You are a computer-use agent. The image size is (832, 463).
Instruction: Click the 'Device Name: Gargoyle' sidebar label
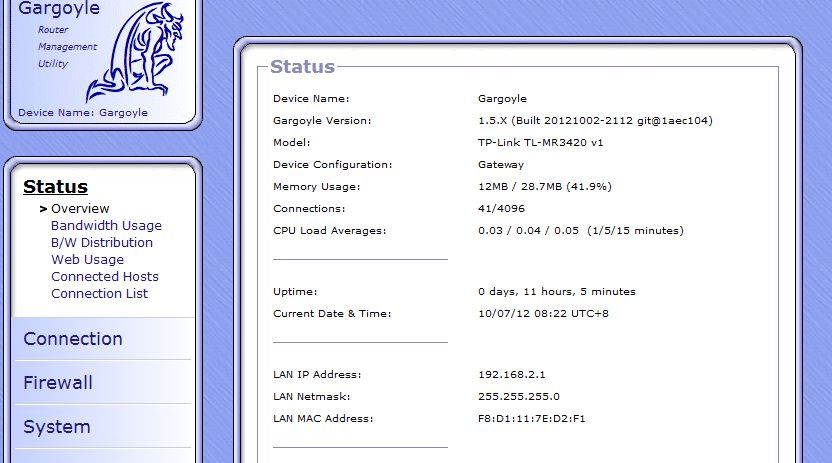tap(83, 113)
